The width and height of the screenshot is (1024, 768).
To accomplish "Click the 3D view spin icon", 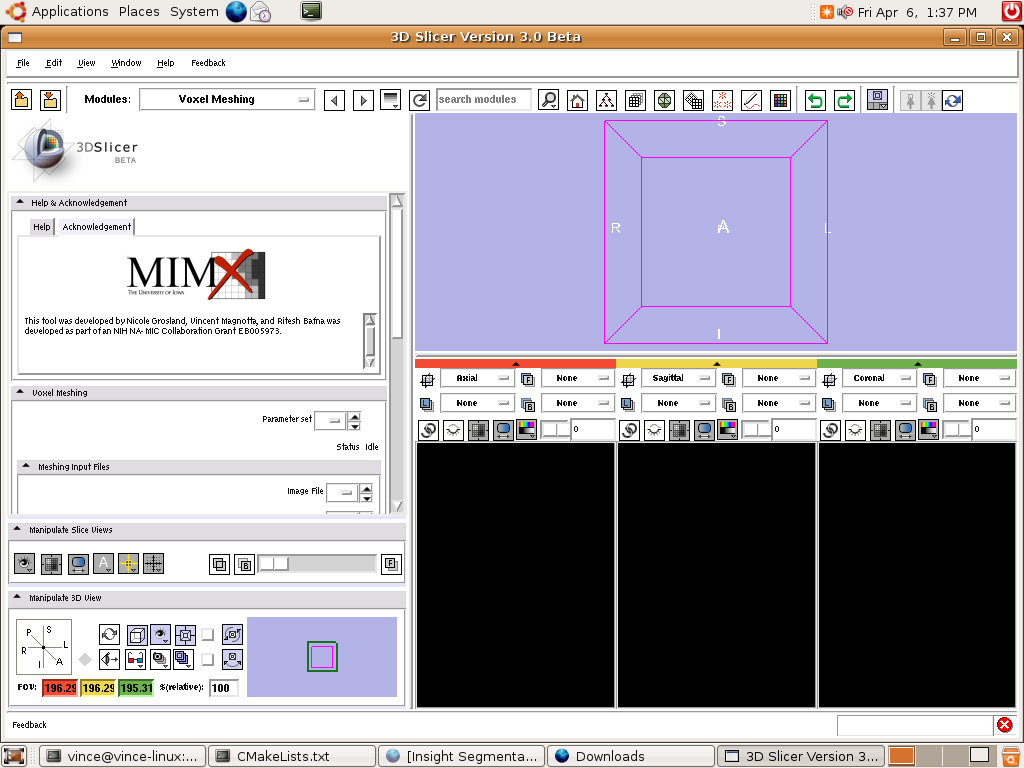I will [110, 634].
